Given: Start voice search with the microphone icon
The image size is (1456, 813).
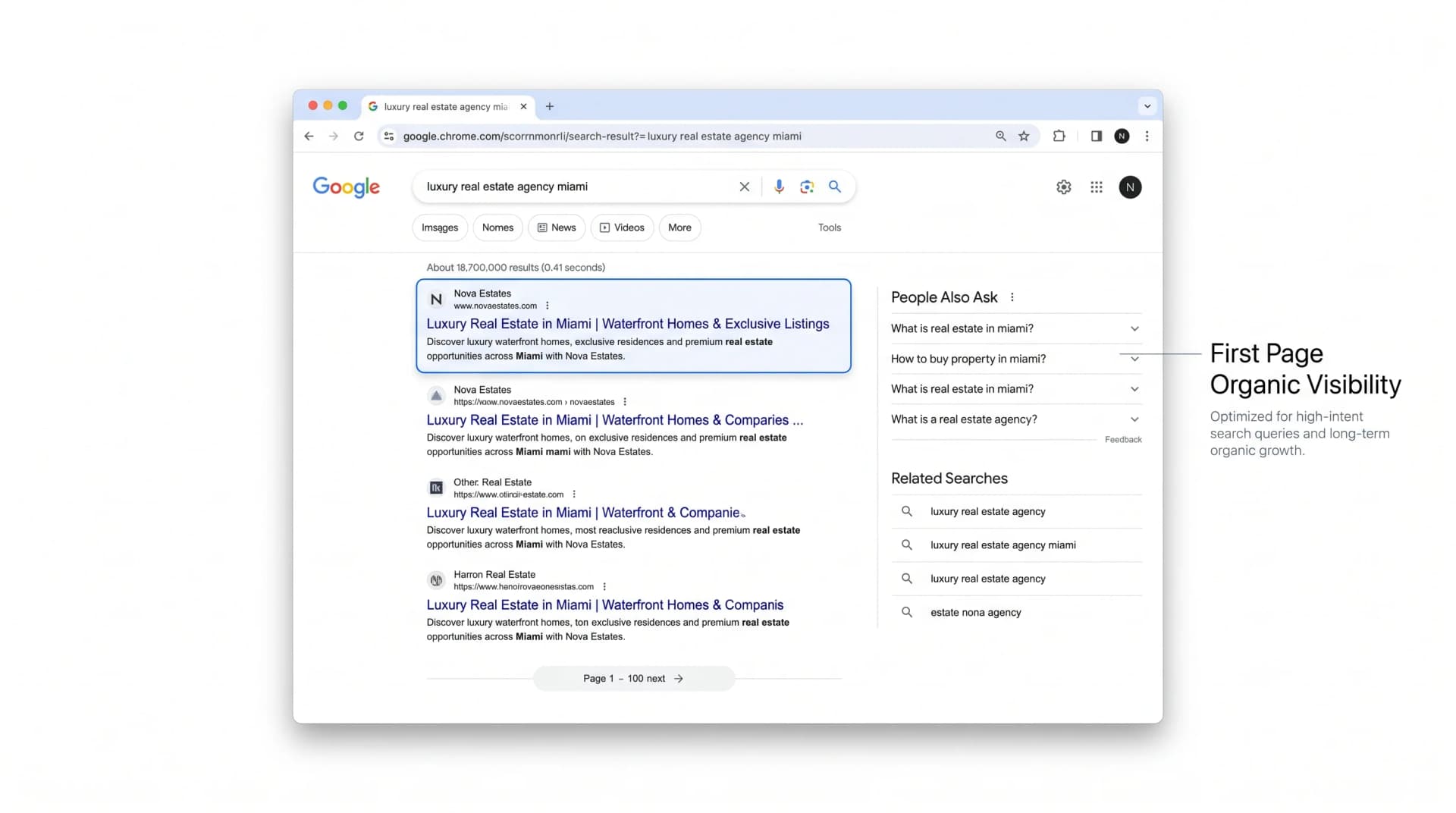Looking at the screenshot, I should tap(779, 187).
